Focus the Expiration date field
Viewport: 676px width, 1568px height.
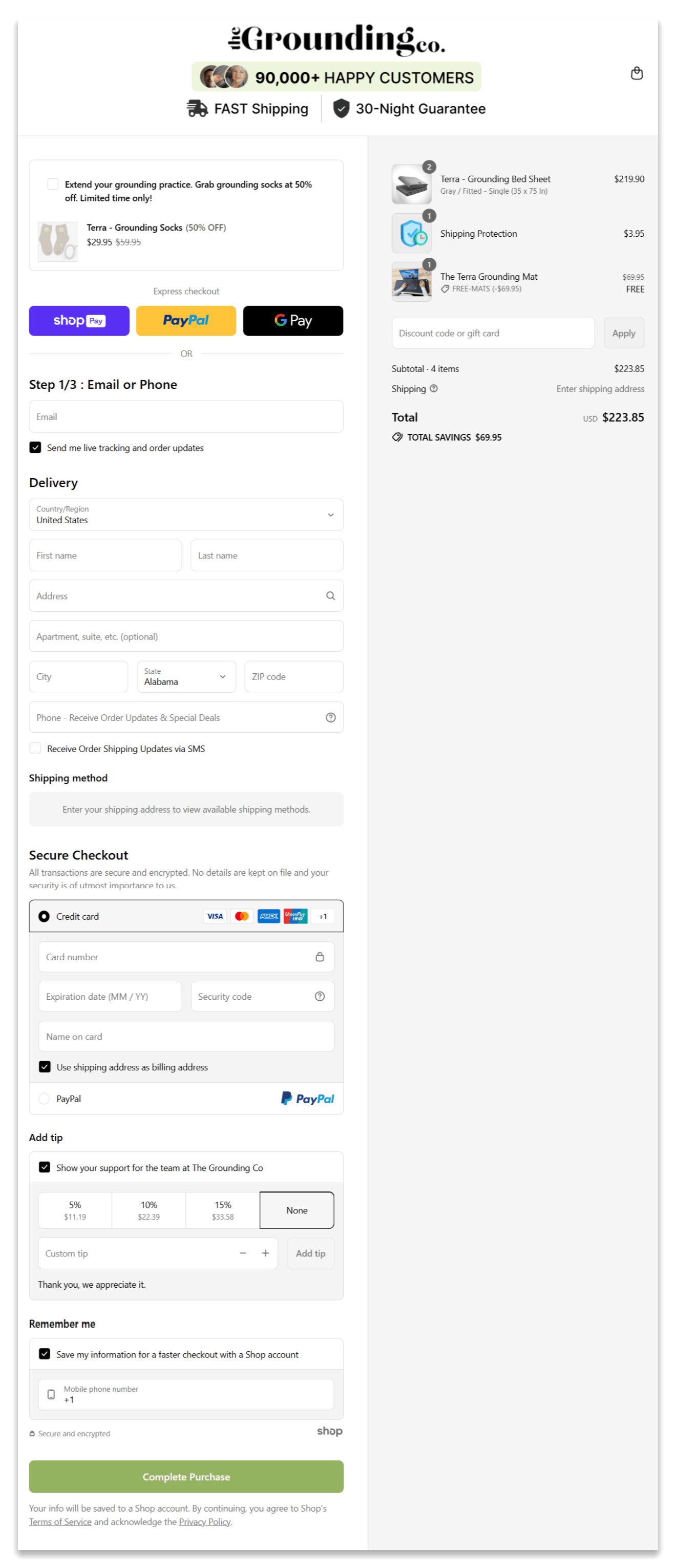110,997
